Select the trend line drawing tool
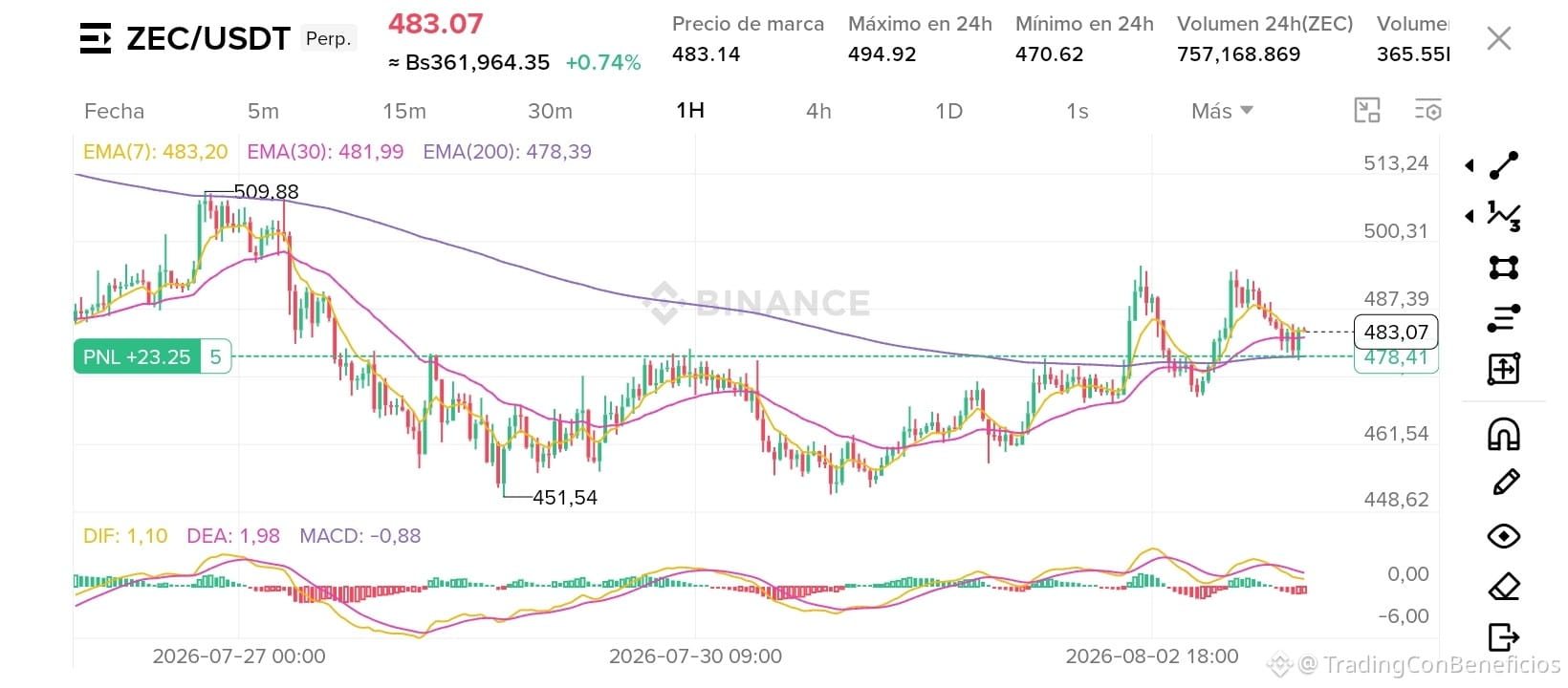 coord(1504,165)
